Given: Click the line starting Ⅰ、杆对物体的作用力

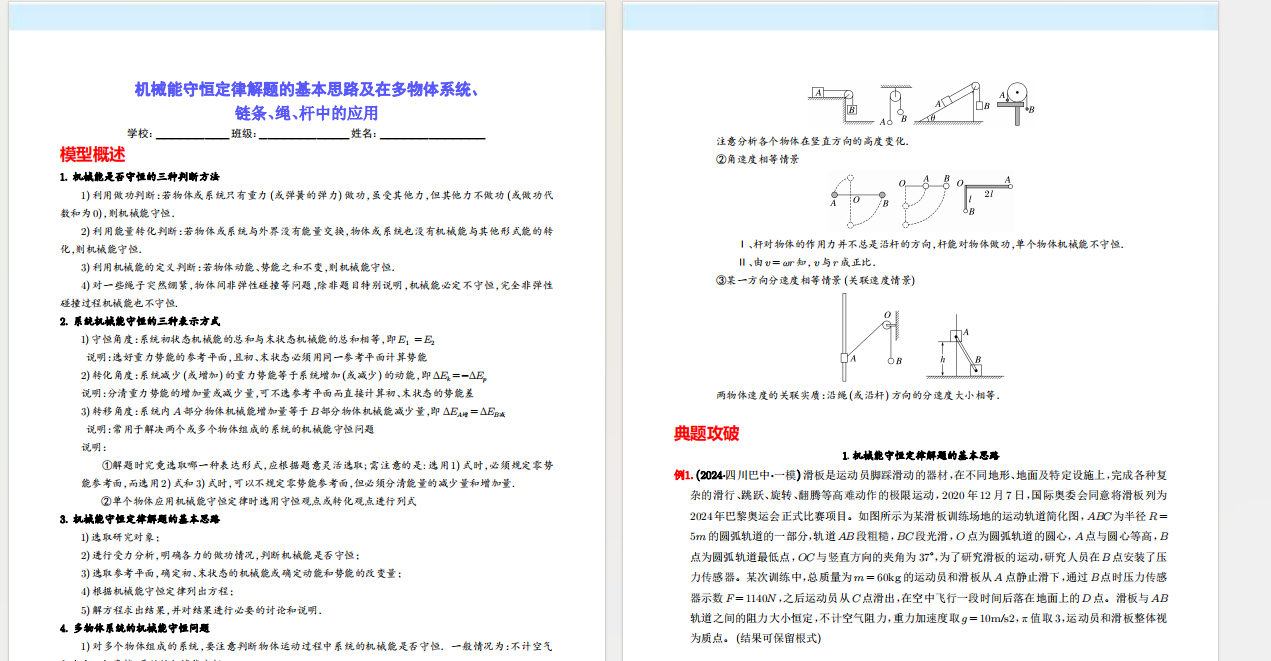Looking at the screenshot, I should [931, 244].
